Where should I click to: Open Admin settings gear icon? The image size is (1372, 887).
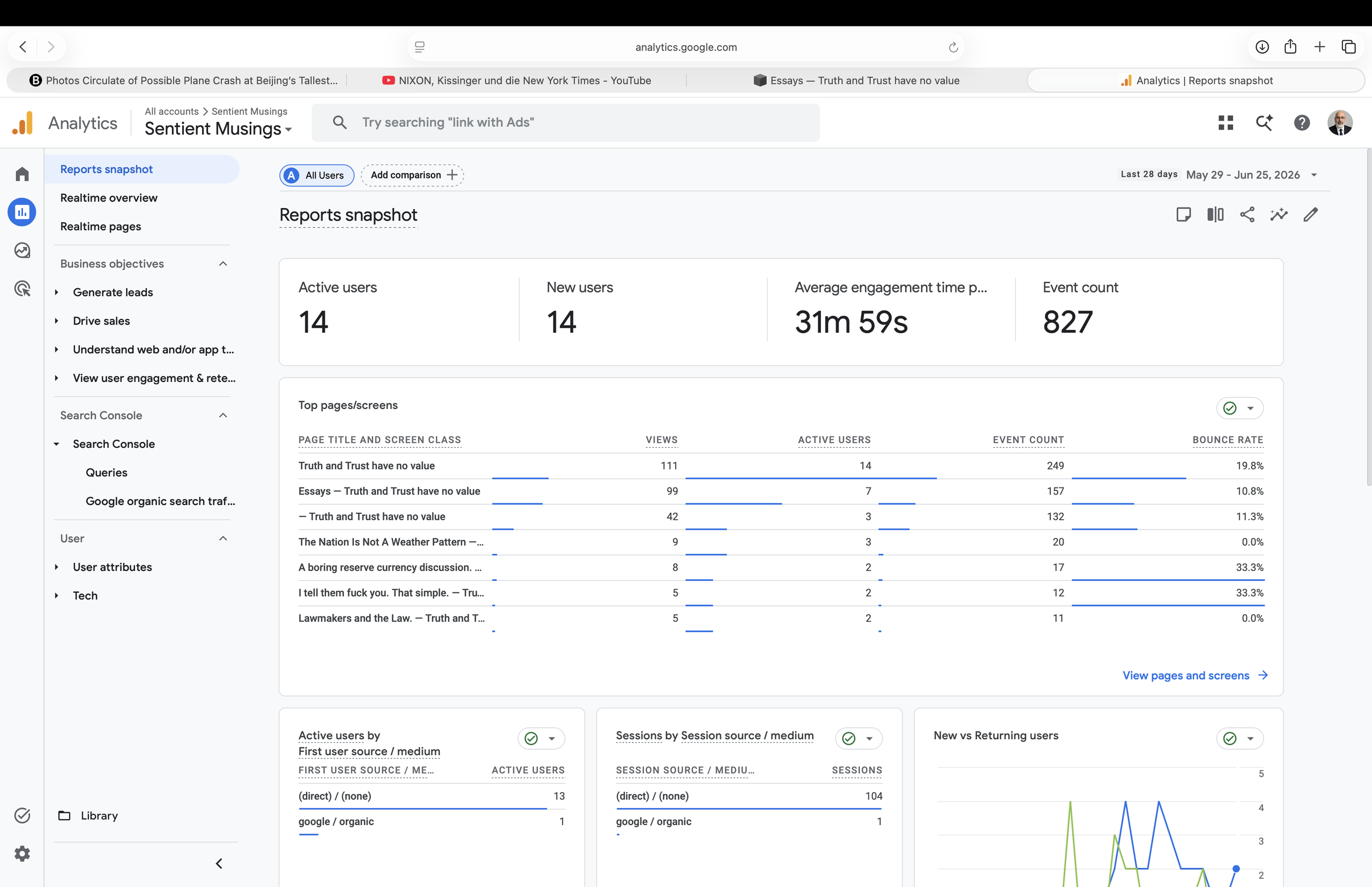click(x=22, y=854)
